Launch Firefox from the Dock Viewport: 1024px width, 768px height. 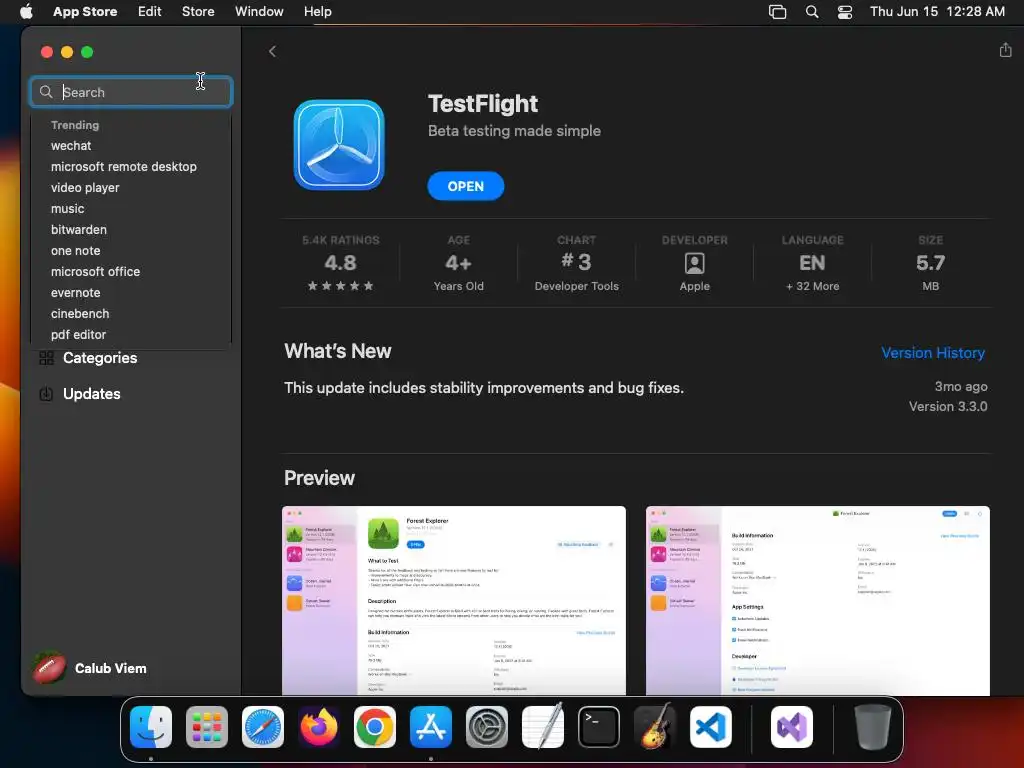coord(319,727)
